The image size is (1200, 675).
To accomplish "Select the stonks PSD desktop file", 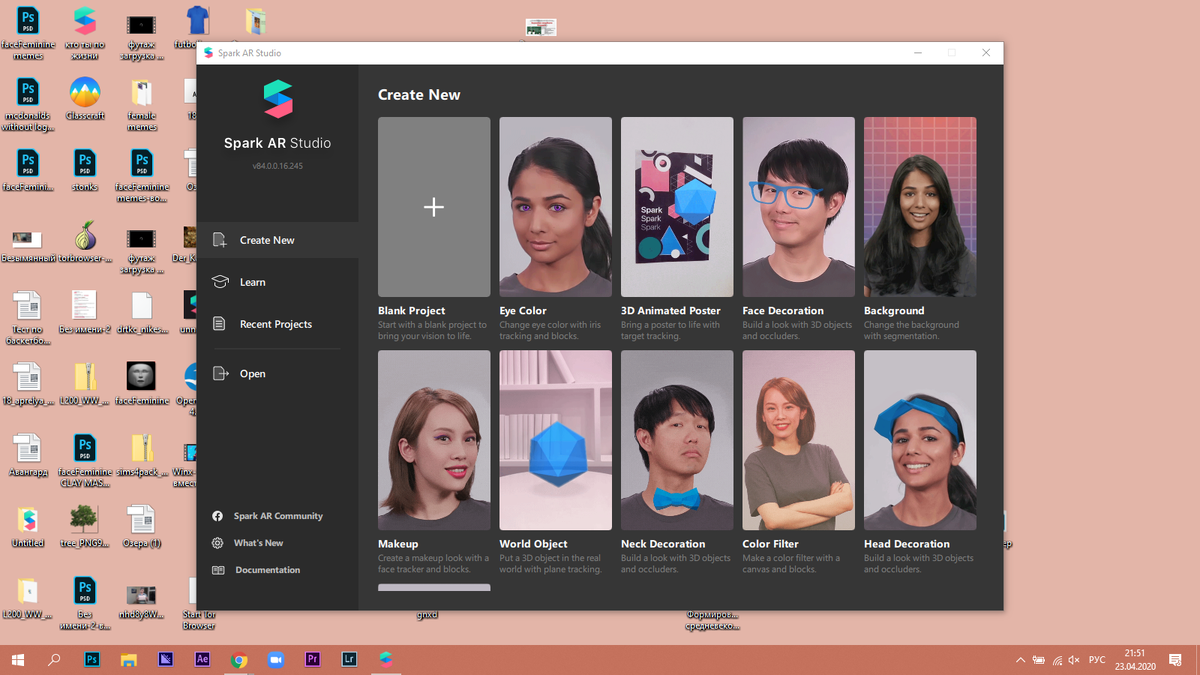I will point(85,169).
